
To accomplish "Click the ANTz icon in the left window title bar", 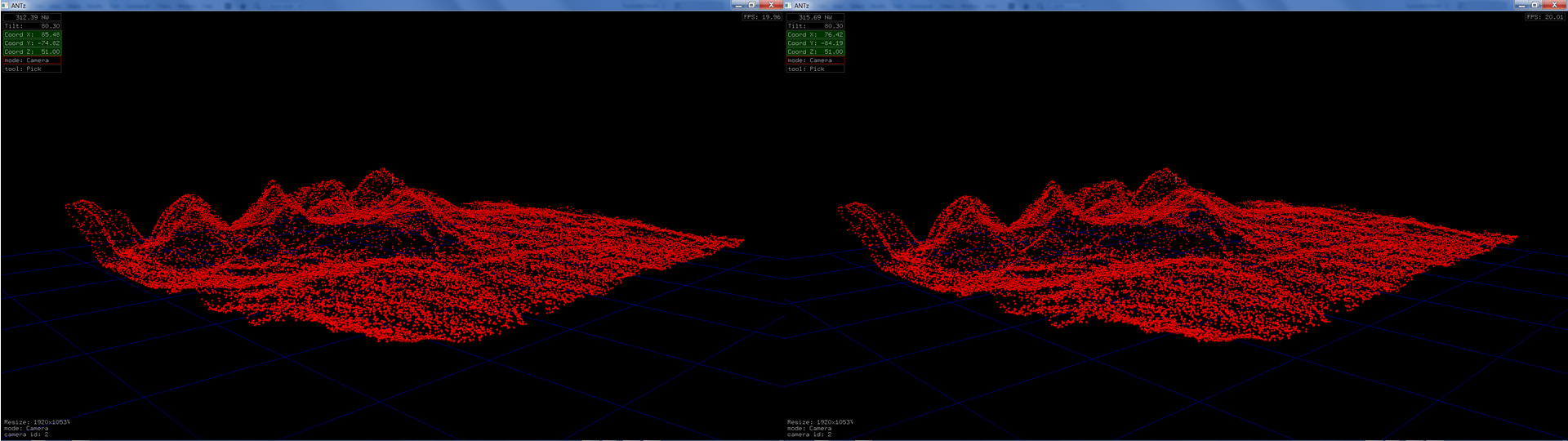I will (x=6, y=6).
